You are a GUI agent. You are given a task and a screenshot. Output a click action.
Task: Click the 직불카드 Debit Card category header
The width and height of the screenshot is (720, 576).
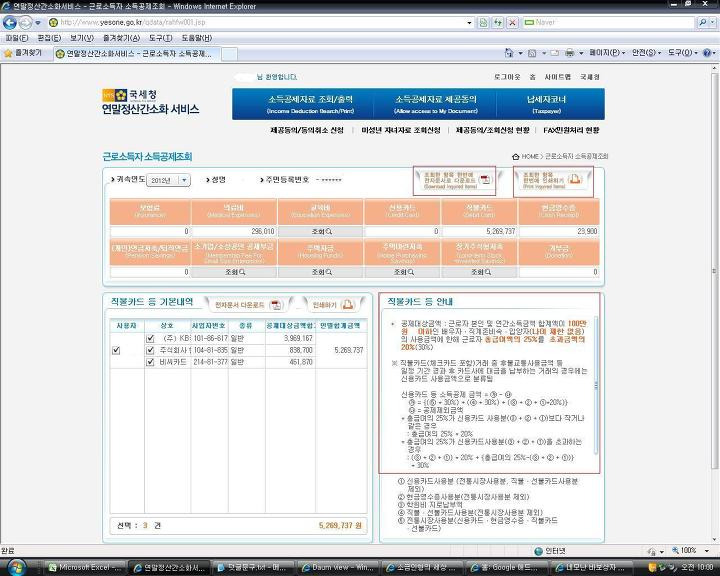pos(479,212)
